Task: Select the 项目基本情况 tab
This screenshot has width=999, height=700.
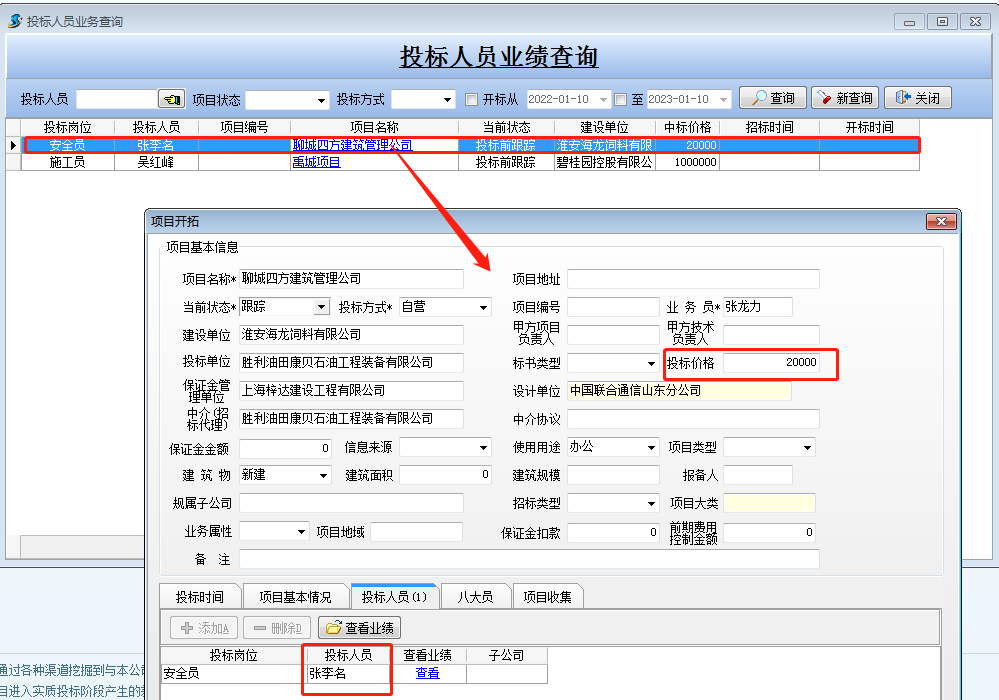Action: (295, 597)
